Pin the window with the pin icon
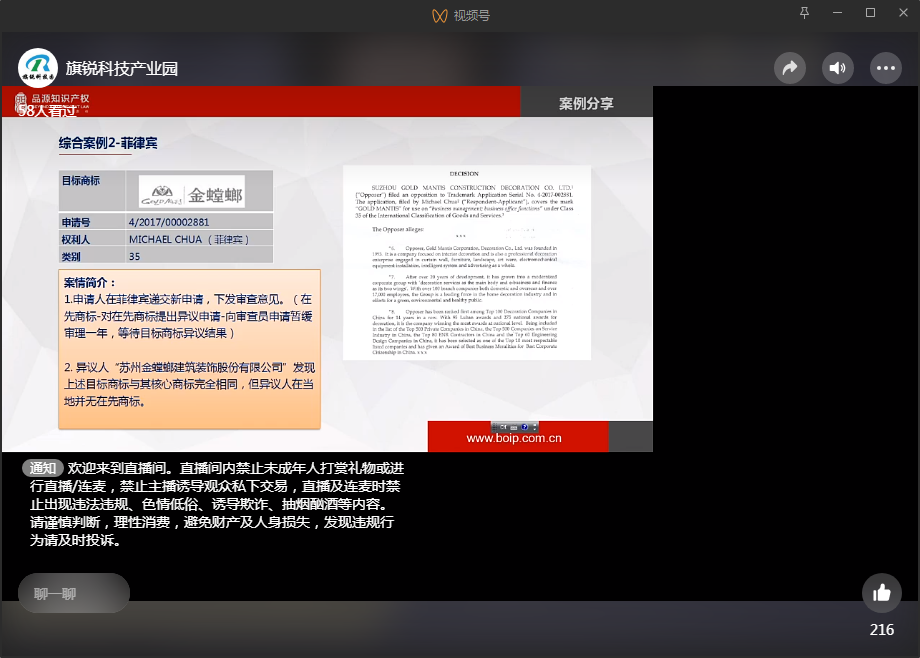Image resolution: width=920 pixels, height=658 pixels. point(804,13)
